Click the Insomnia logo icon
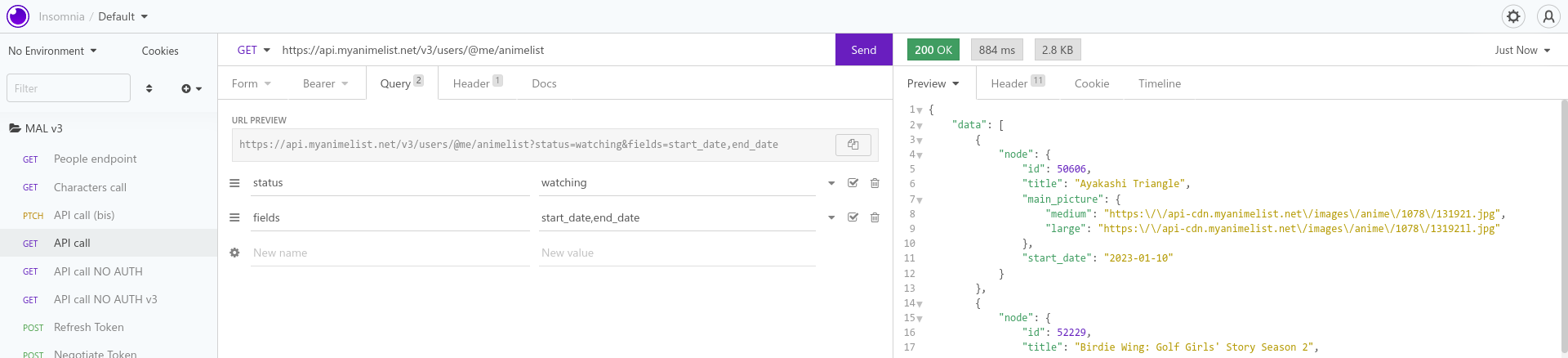The width and height of the screenshot is (1568, 358). [x=18, y=16]
